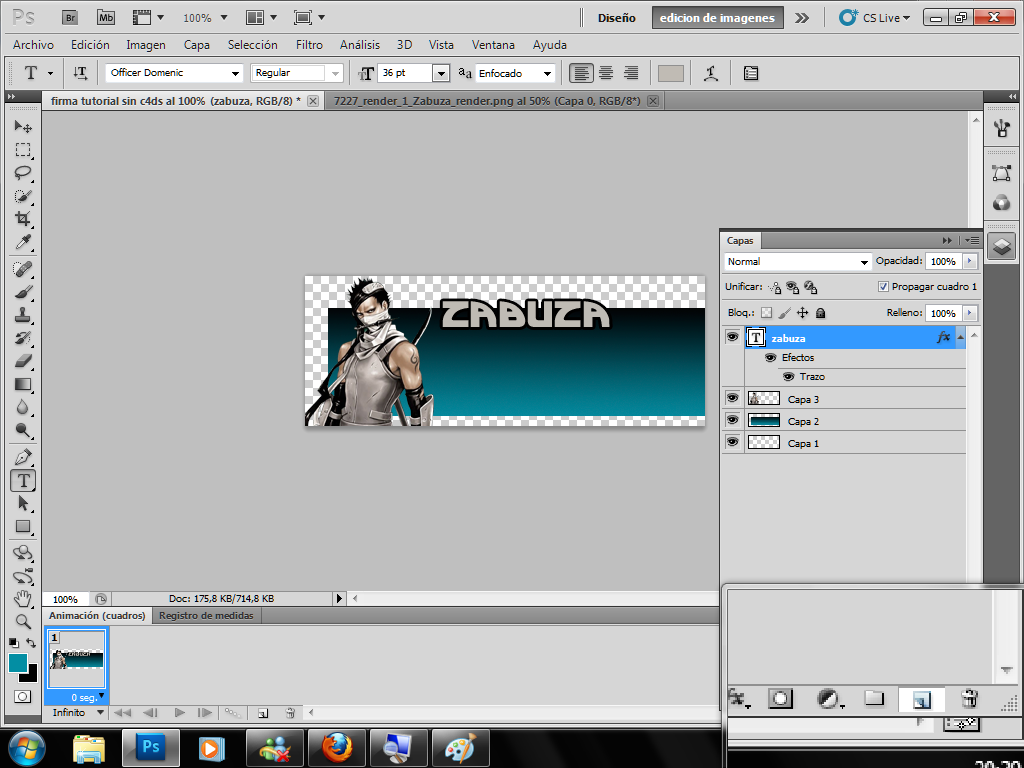1024x768 pixels.
Task: Select the Brush tool
Action: 23,292
